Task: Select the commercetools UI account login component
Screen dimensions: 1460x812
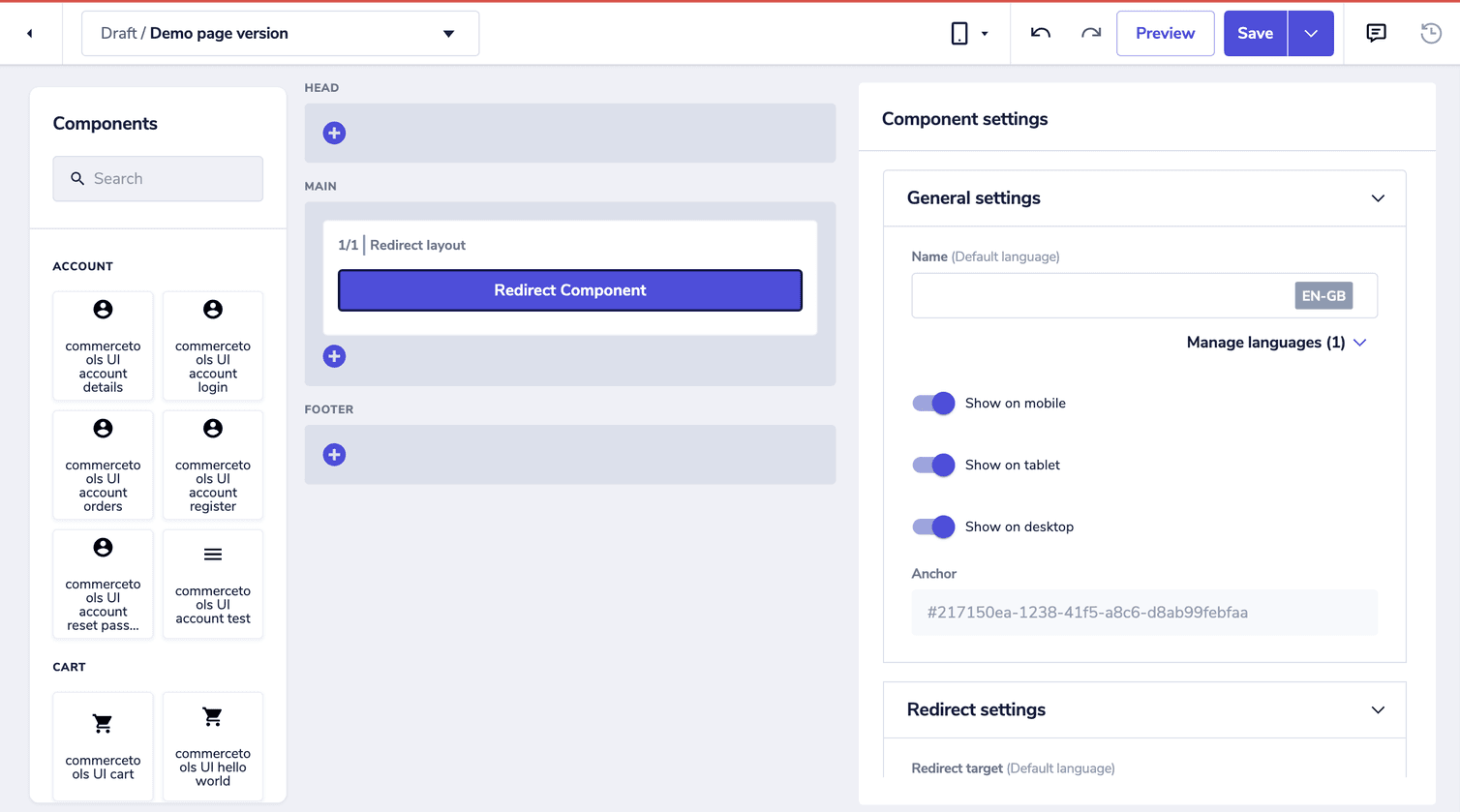Action: click(213, 346)
